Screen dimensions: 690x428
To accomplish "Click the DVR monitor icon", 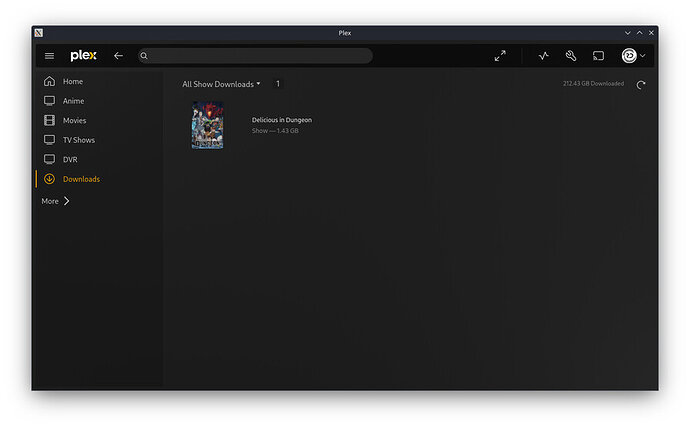I will [x=49, y=159].
